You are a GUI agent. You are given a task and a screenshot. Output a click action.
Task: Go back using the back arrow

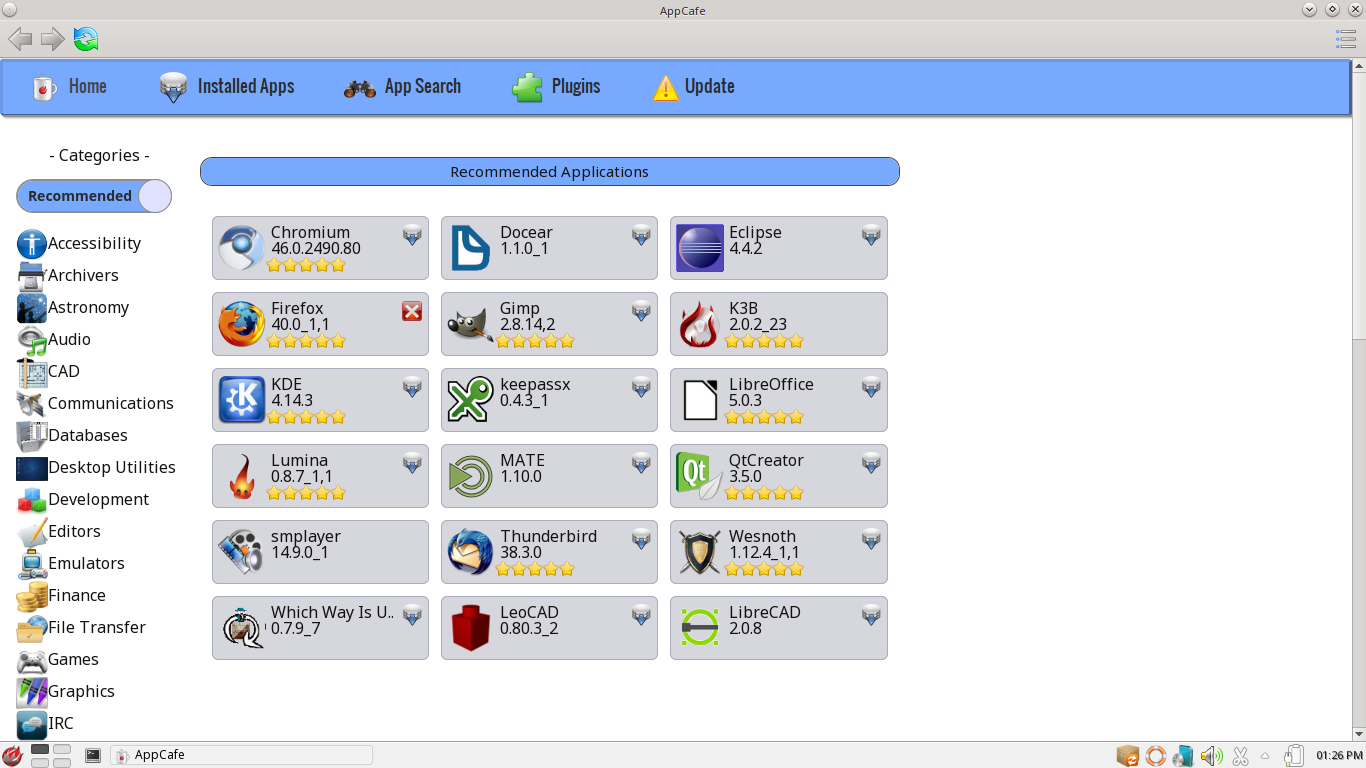(20, 39)
